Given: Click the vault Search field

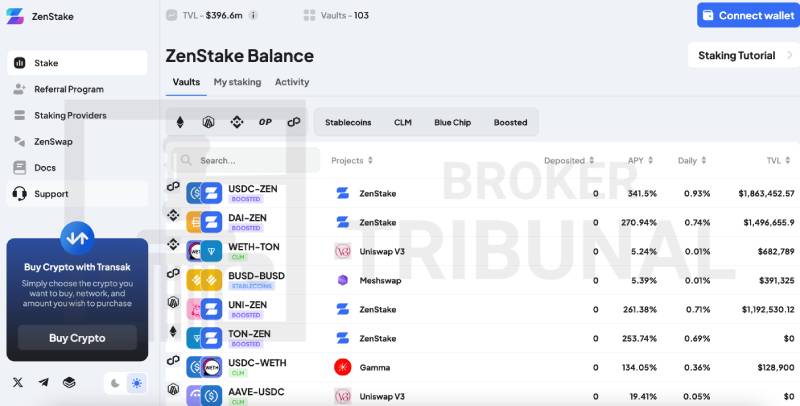Looking at the screenshot, I should (x=246, y=161).
